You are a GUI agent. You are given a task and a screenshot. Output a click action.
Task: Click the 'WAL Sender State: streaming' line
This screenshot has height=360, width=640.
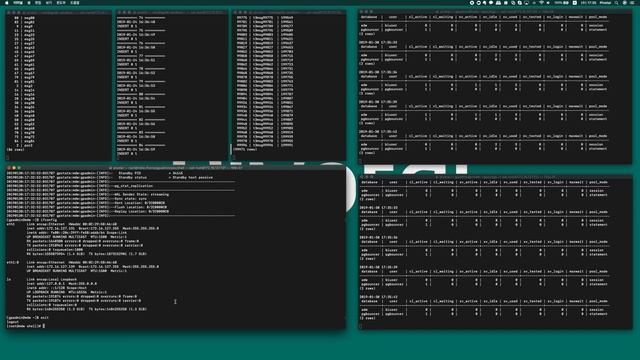(87, 194)
